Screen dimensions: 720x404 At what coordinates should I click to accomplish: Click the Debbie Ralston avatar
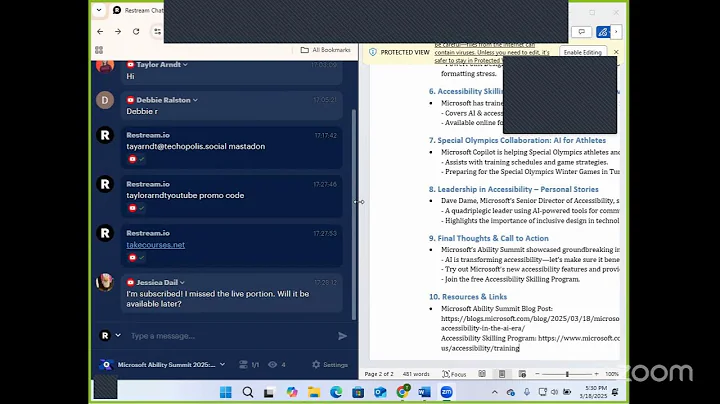coord(105,100)
